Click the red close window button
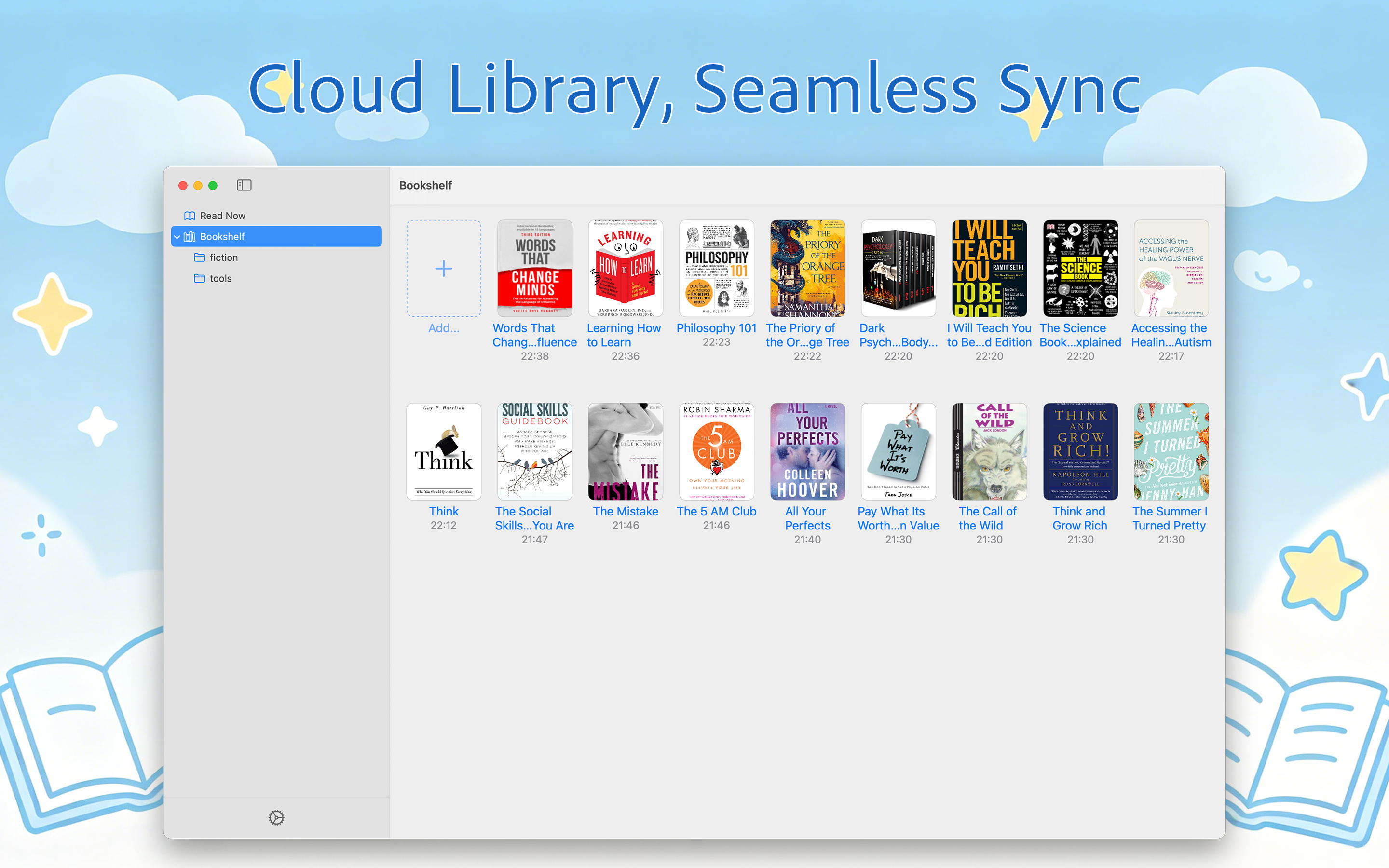 tap(182, 185)
